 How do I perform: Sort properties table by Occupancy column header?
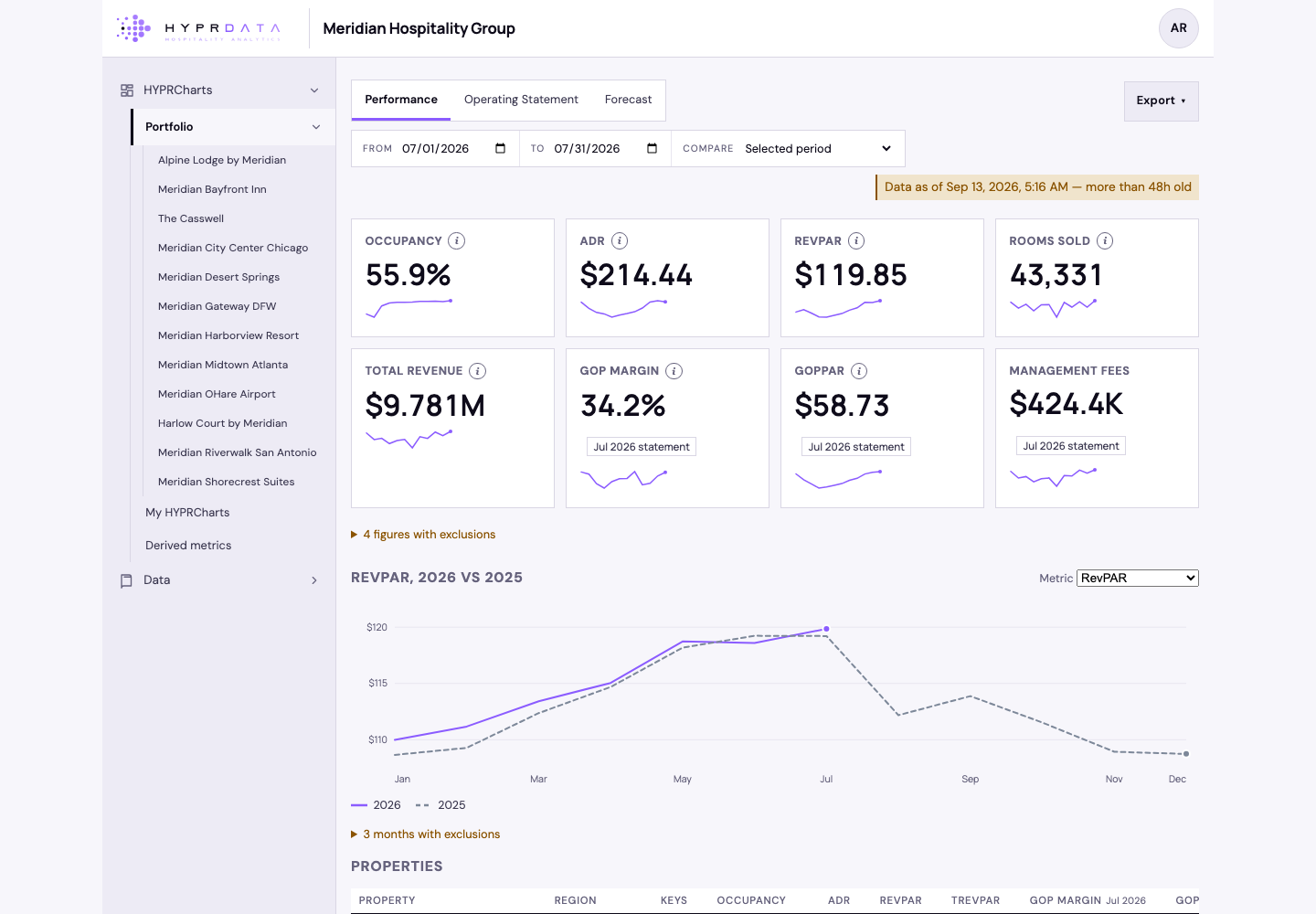click(x=751, y=900)
